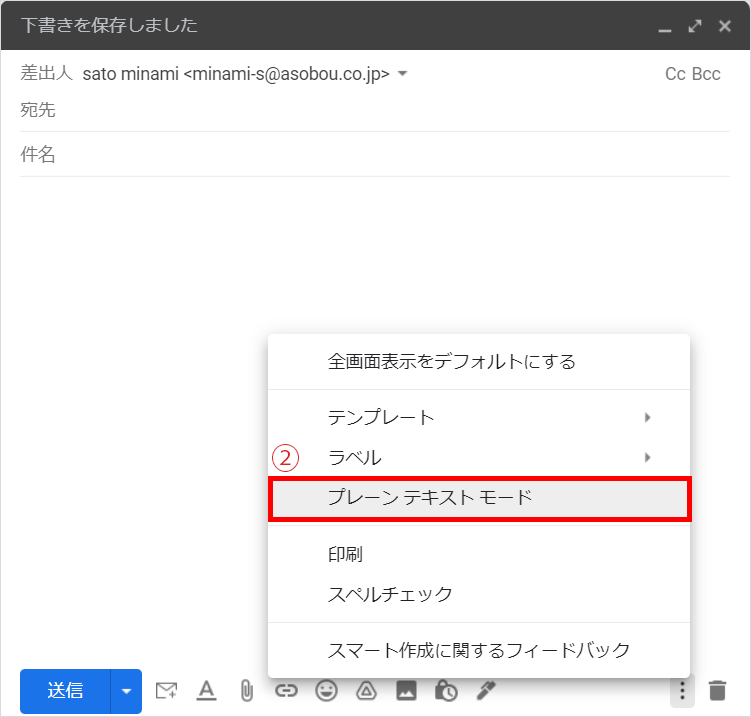
Task: Select 全画面表示をデフォルトにする menu item
Action: pos(479,362)
